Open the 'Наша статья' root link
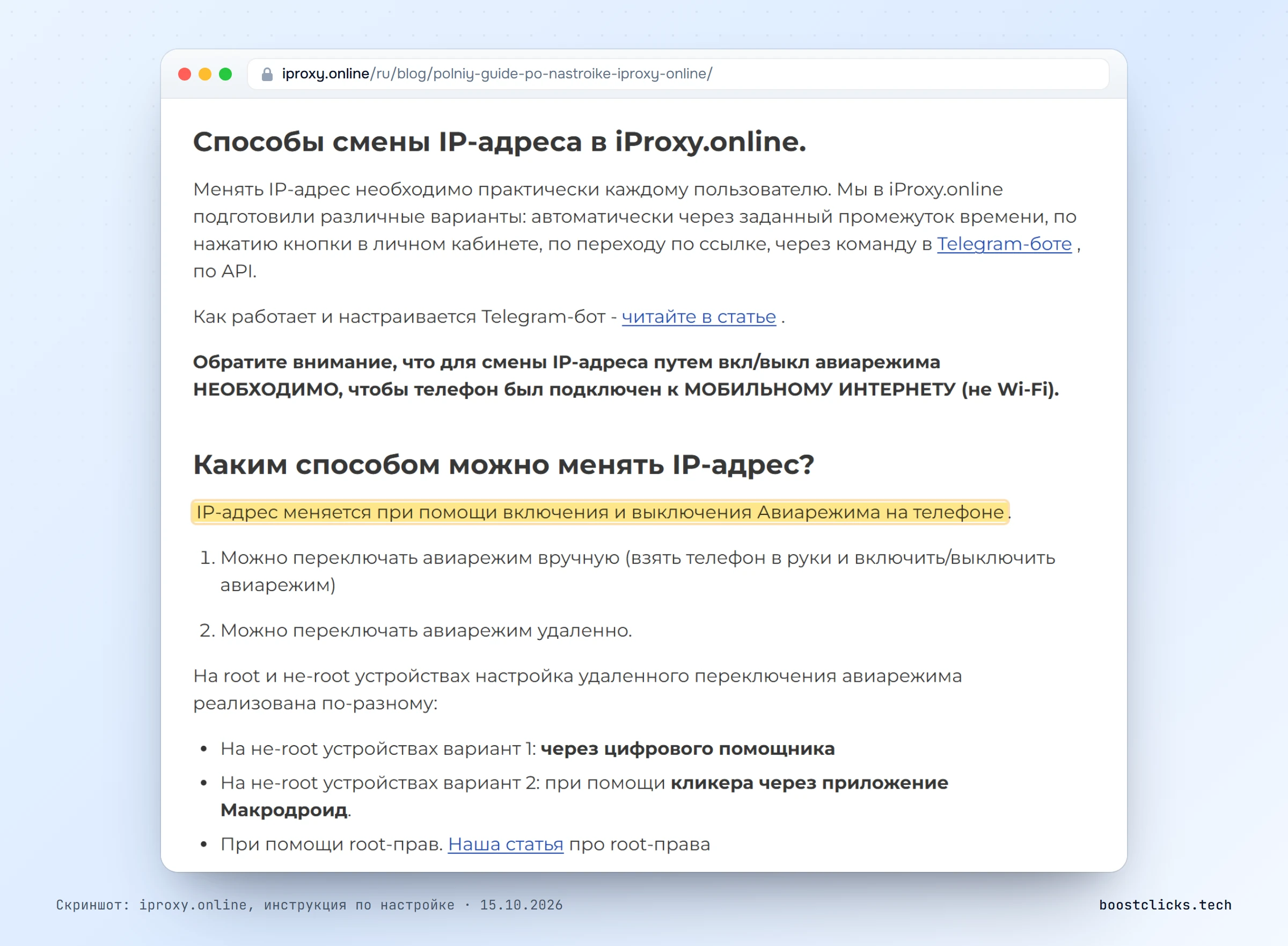Viewport: 1288px width, 946px height. [x=506, y=844]
